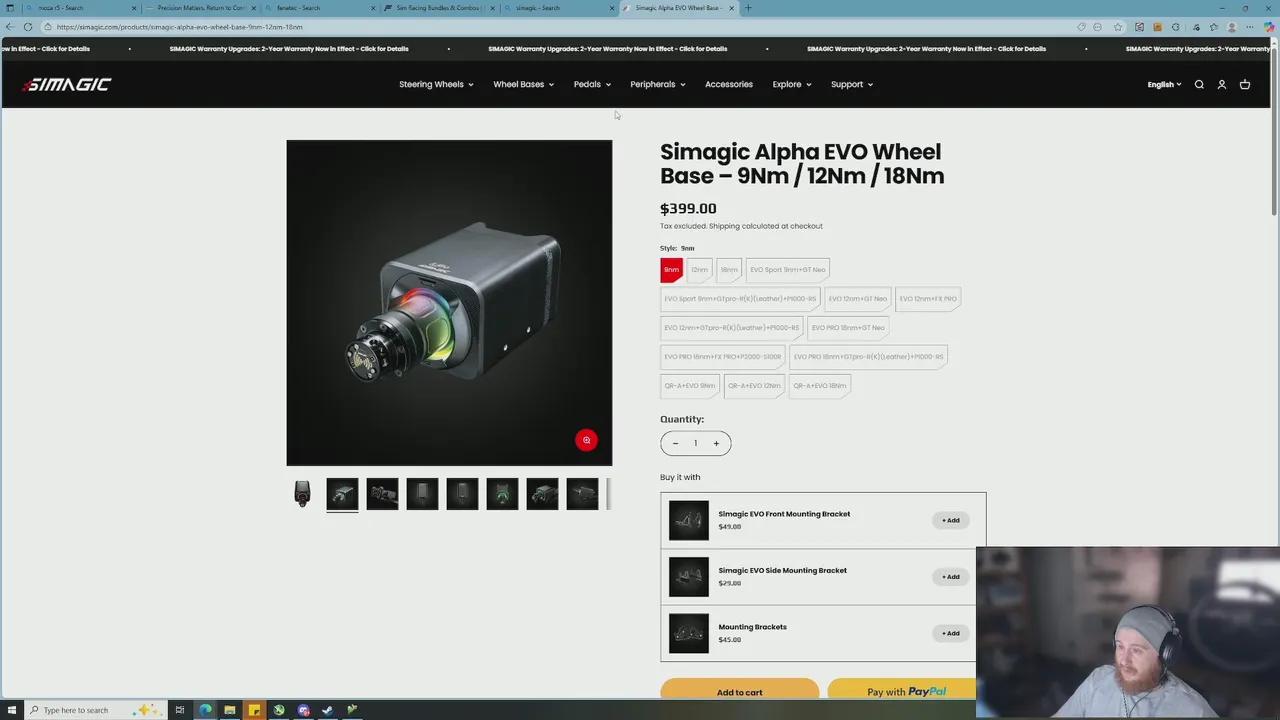Screen dimensions: 1280x720
Task: Favorite this page with the star icon
Action: pyautogui.click(x=1118, y=27)
